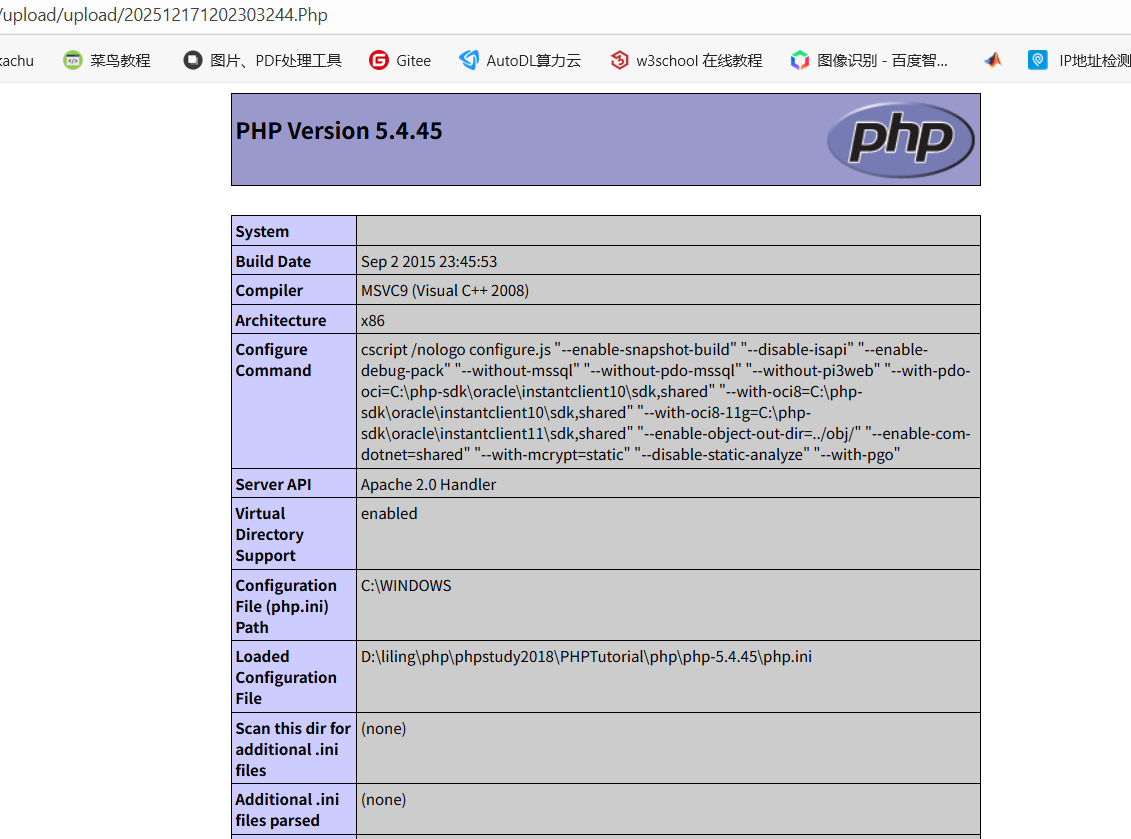Screen dimensions: 1131x839
Task: Click the Architecture row label
Action: point(281,320)
